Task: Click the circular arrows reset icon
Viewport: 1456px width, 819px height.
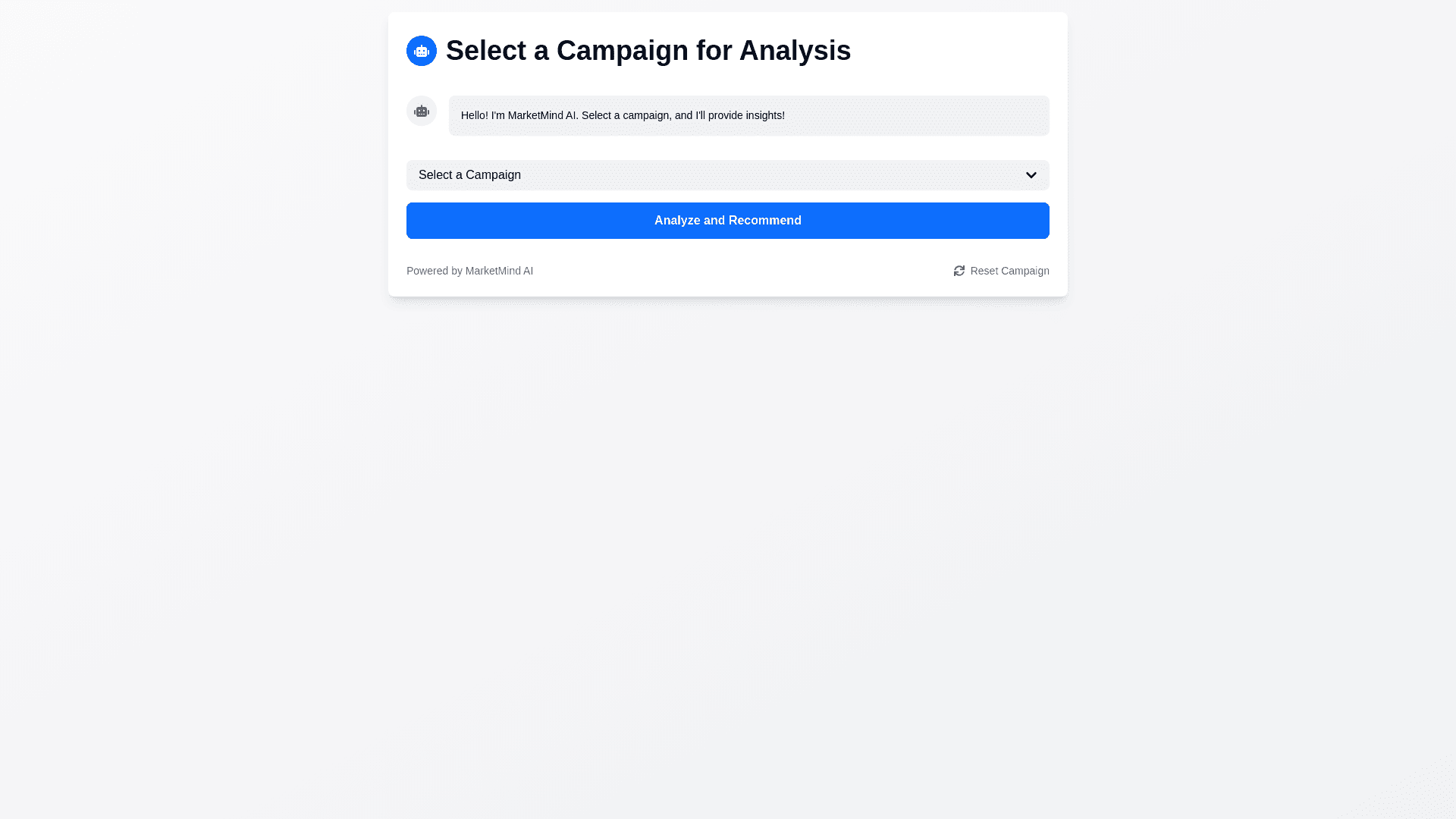Action: [x=959, y=271]
